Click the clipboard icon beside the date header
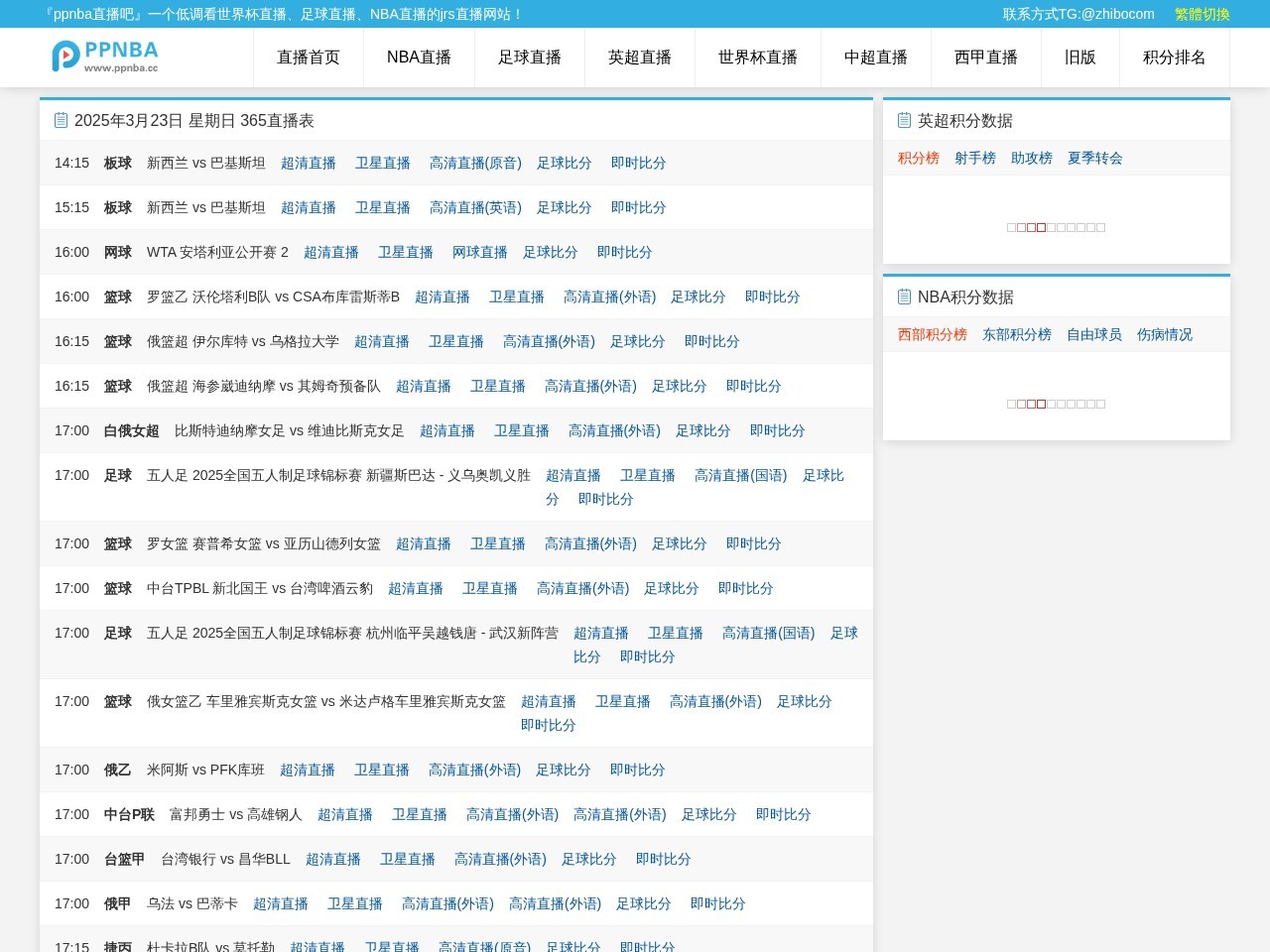The height and width of the screenshot is (952, 1270). (x=61, y=120)
